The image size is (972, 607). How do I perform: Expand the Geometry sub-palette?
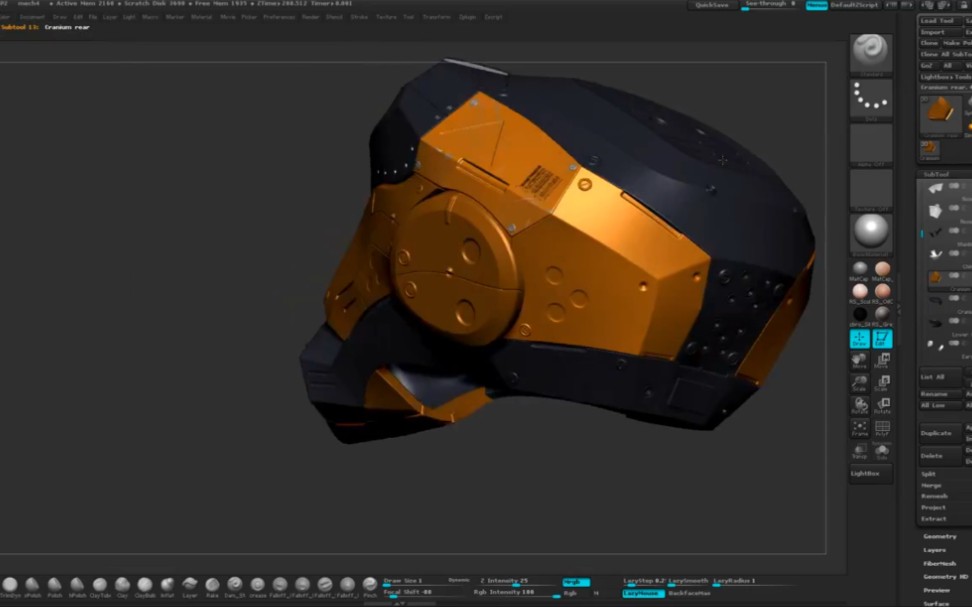(x=940, y=536)
